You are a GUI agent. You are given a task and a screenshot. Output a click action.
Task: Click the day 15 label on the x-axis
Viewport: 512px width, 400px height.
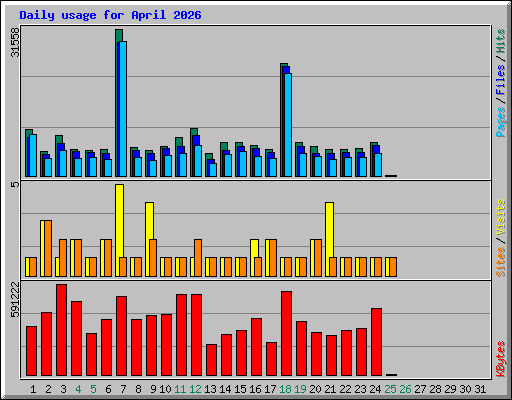click(240, 389)
